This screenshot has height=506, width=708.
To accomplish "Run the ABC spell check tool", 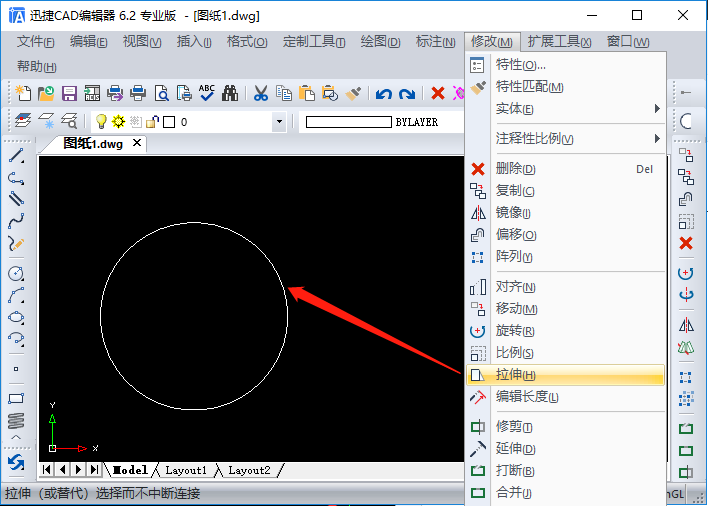I will click(x=207, y=93).
